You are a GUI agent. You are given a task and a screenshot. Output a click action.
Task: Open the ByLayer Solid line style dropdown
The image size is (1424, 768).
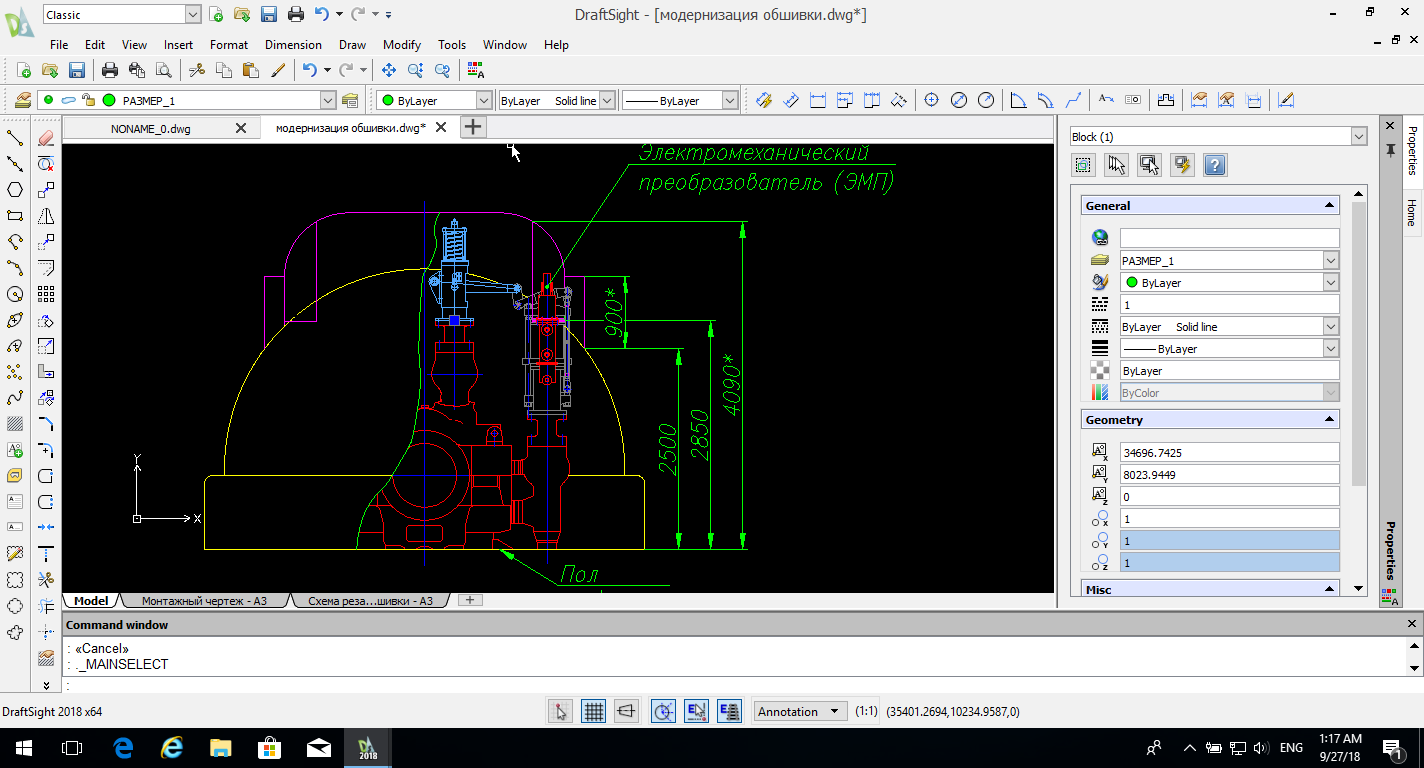click(x=607, y=100)
